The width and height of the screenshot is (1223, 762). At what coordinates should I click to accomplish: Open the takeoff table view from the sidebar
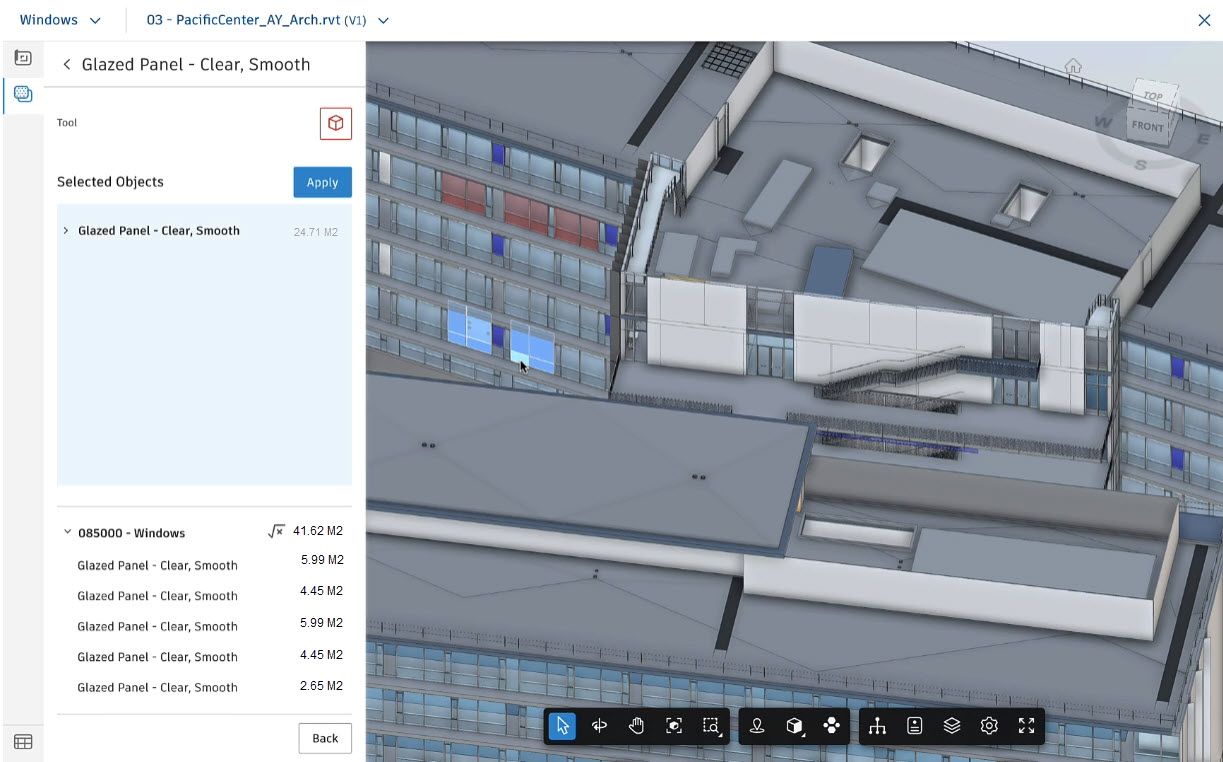(x=22, y=740)
